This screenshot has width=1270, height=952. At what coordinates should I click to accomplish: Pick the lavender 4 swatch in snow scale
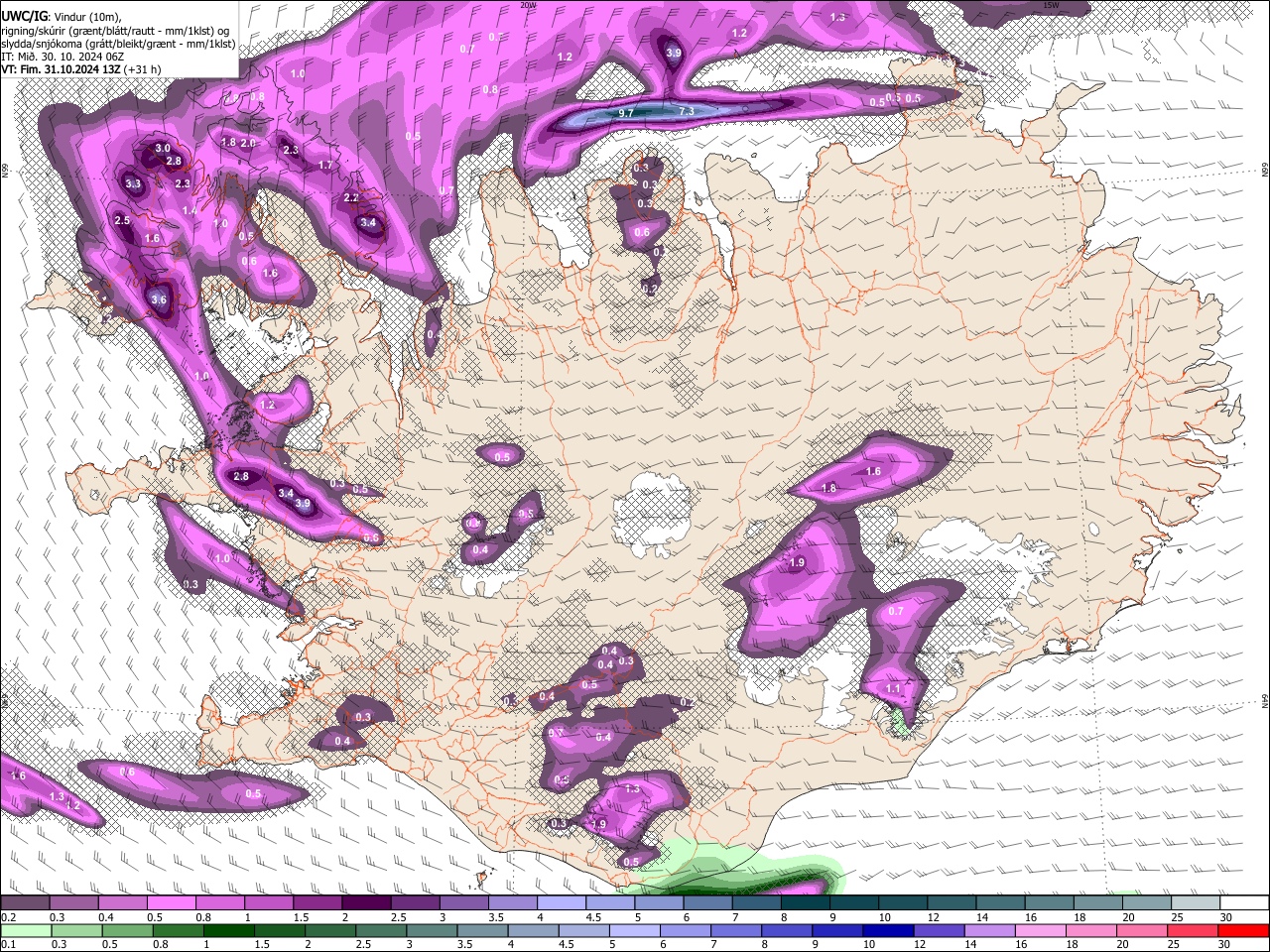[562, 903]
